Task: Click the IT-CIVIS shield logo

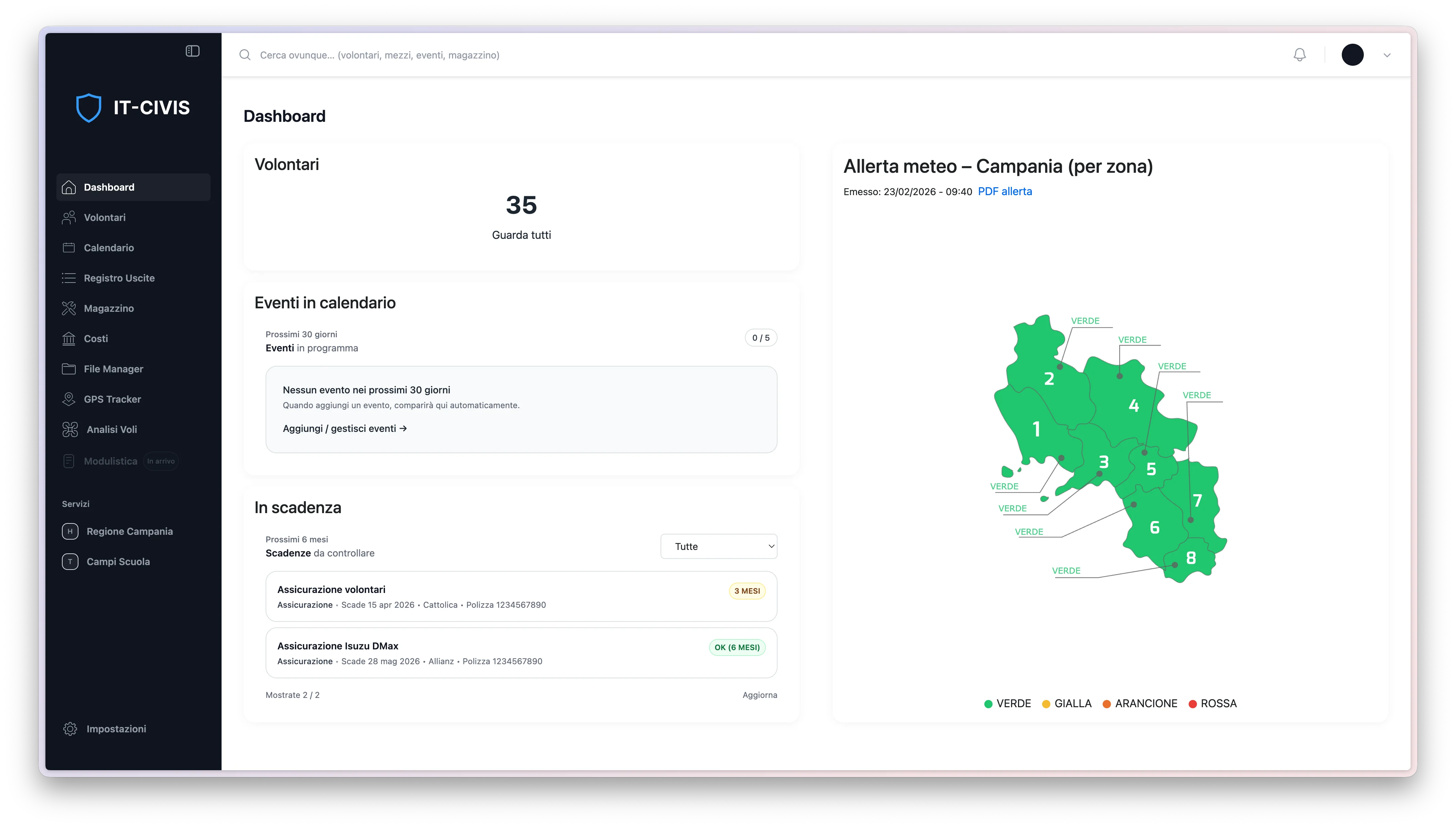Action: (89, 107)
